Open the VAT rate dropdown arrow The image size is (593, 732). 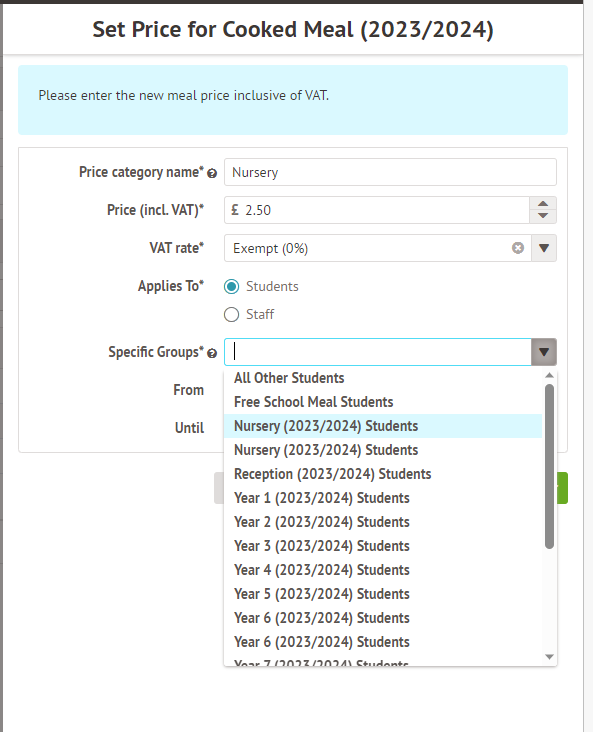coord(544,248)
